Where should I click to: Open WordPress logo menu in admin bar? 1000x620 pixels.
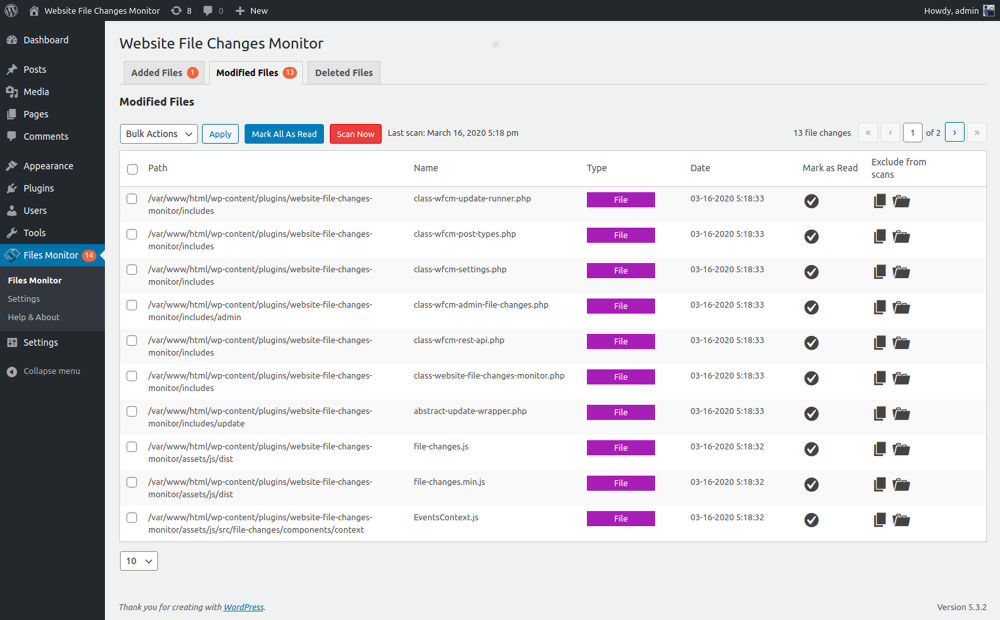[x=11, y=10]
